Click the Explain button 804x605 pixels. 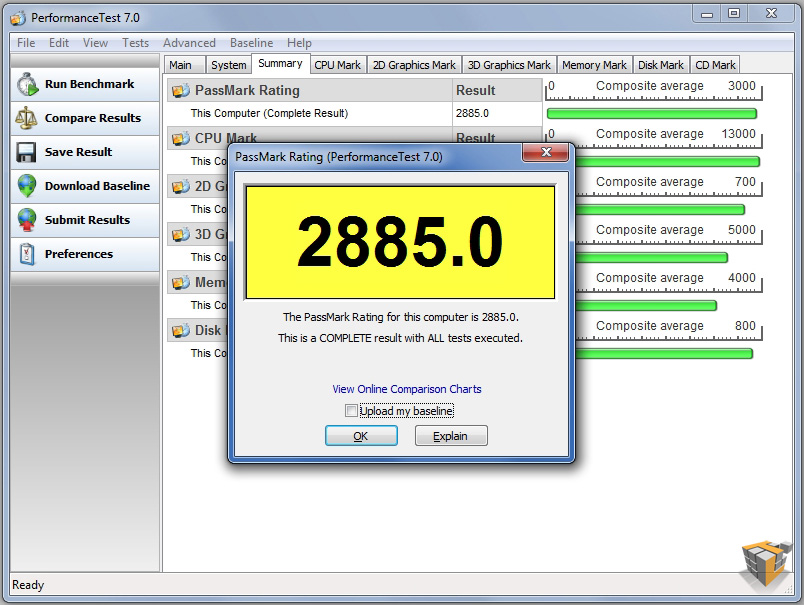[451, 436]
